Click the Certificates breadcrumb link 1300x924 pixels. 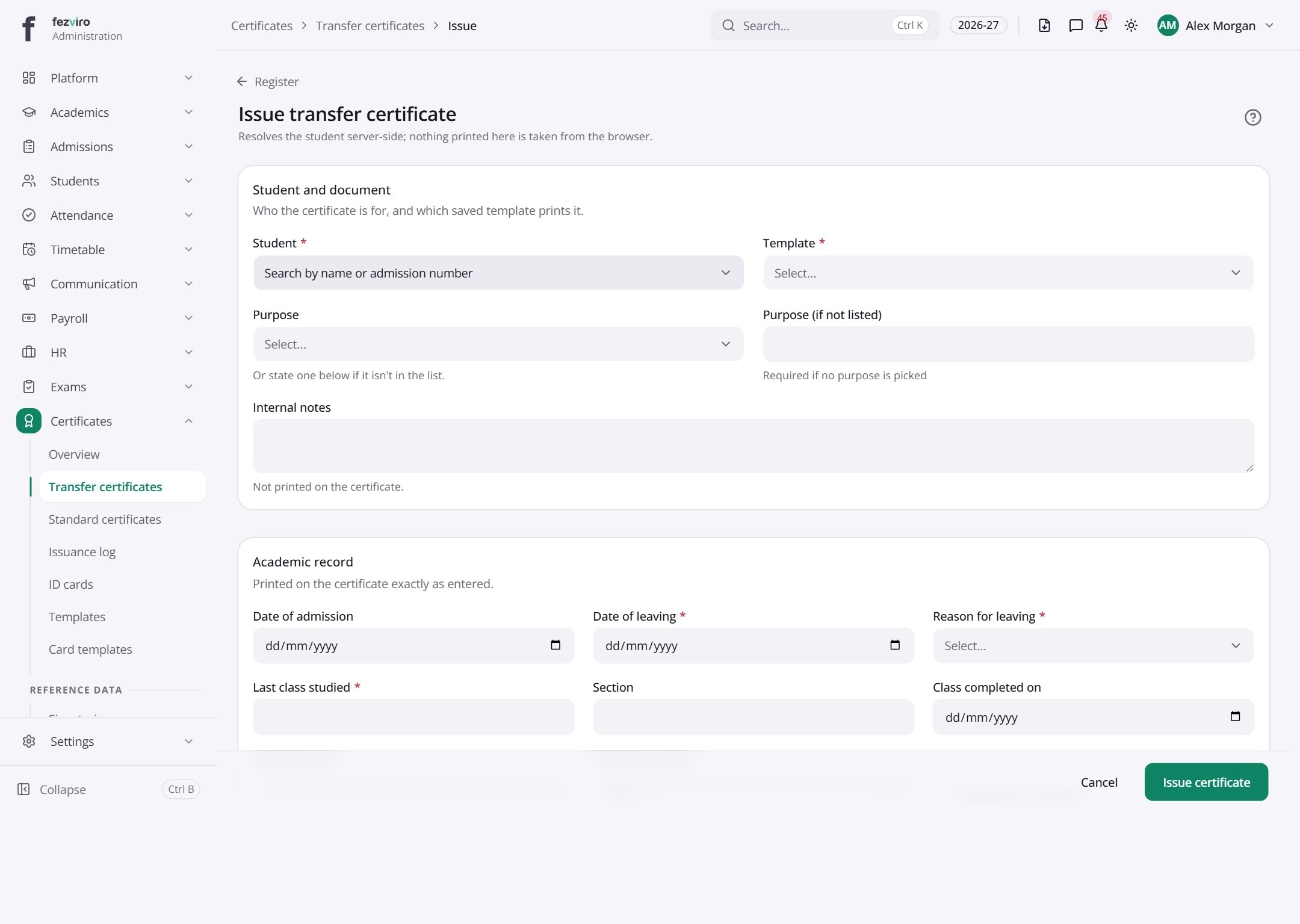[x=262, y=25]
